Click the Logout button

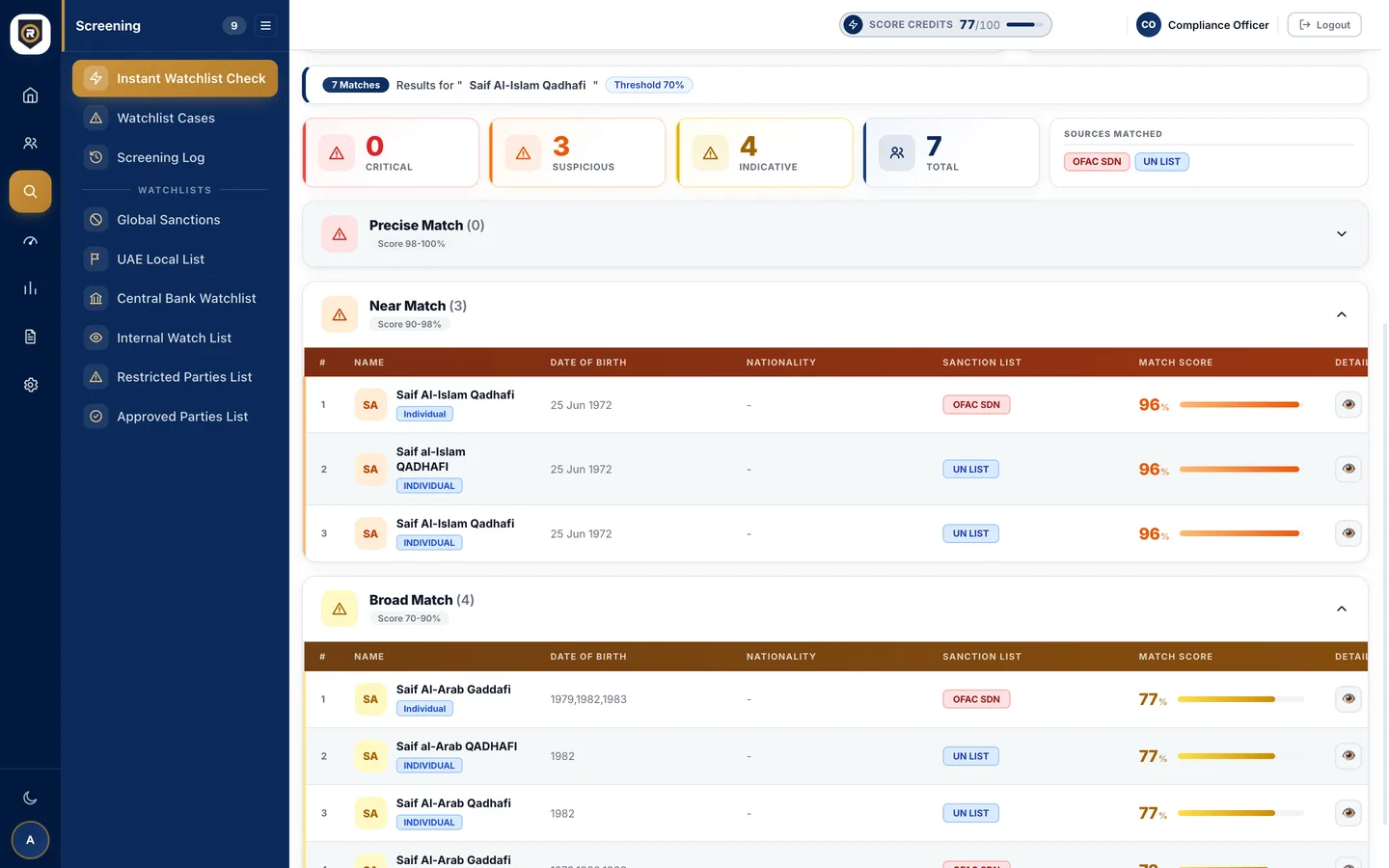click(1324, 25)
